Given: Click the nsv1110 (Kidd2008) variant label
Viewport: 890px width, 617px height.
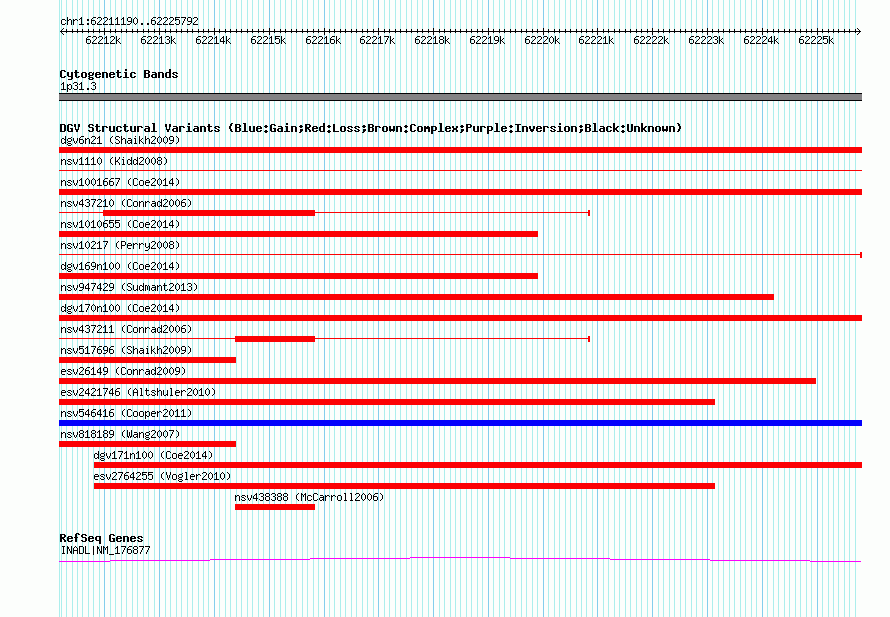Looking at the screenshot, I should [114, 161].
